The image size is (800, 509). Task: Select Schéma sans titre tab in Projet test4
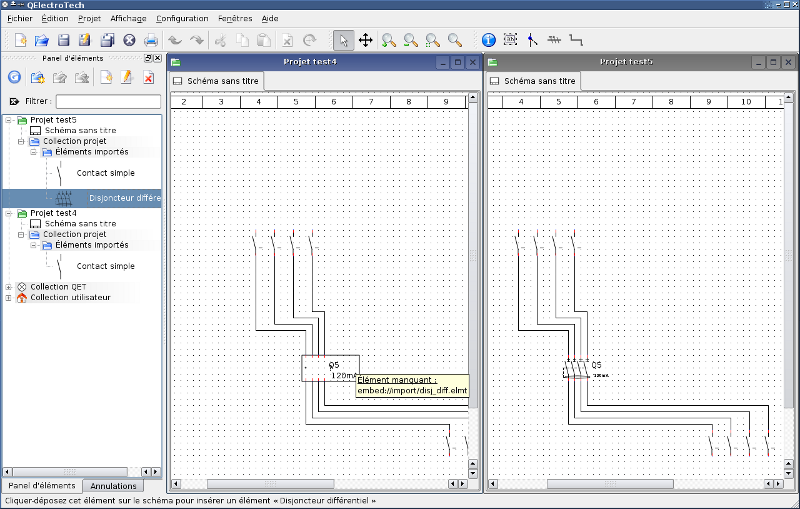216,81
